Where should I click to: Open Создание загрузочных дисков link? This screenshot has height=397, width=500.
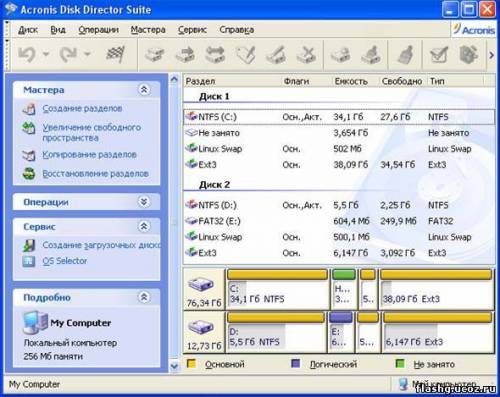(x=101, y=245)
